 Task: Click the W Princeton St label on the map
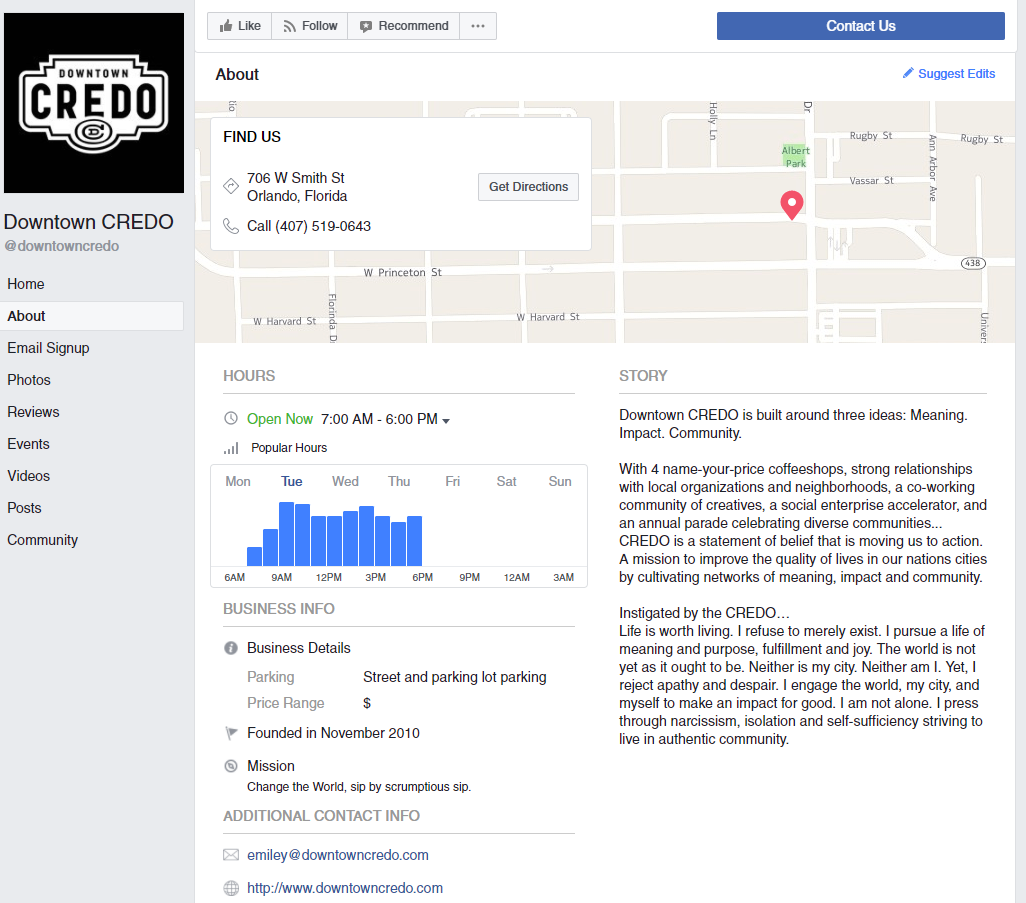point(402,272)
